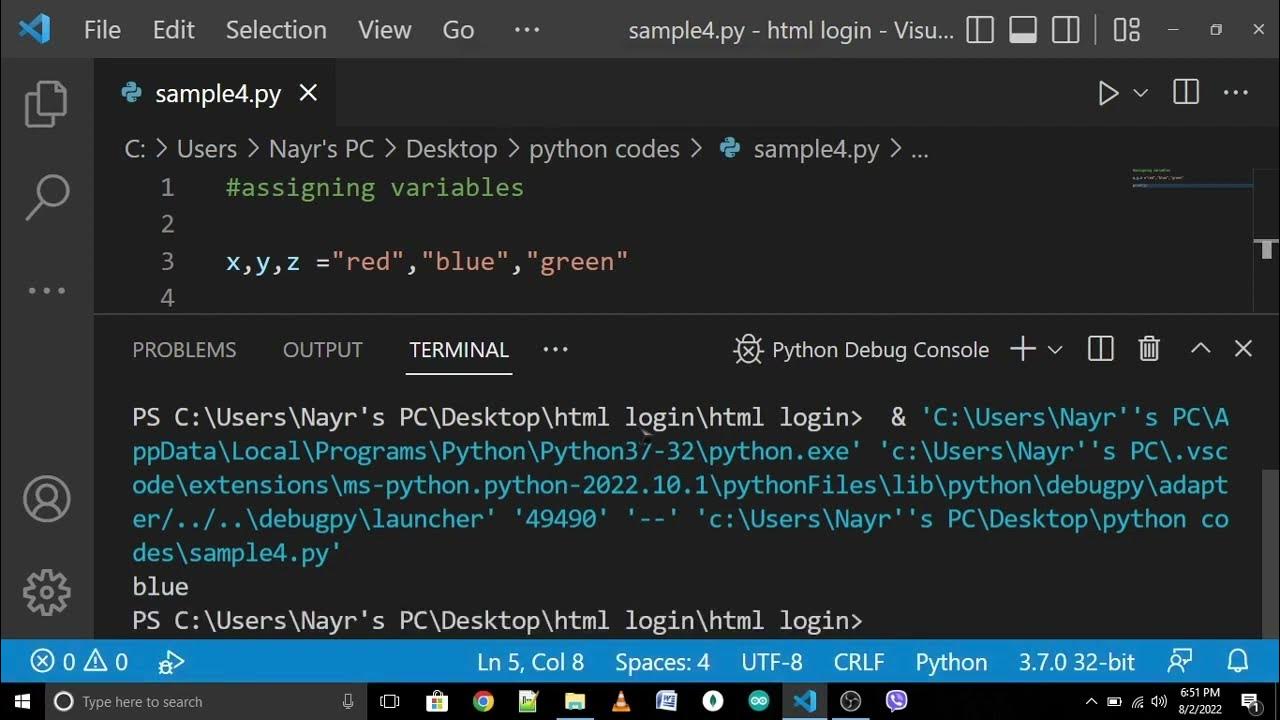Open the Search view in the activity bar
Image resolution: width=1280 pixels, height=720 pixels.
tap(46, 197)
